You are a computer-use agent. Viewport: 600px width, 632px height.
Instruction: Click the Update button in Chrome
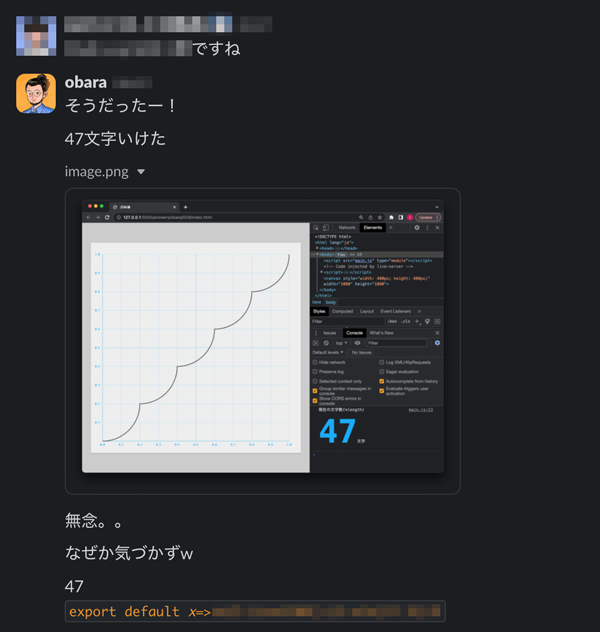click(428, 217)
